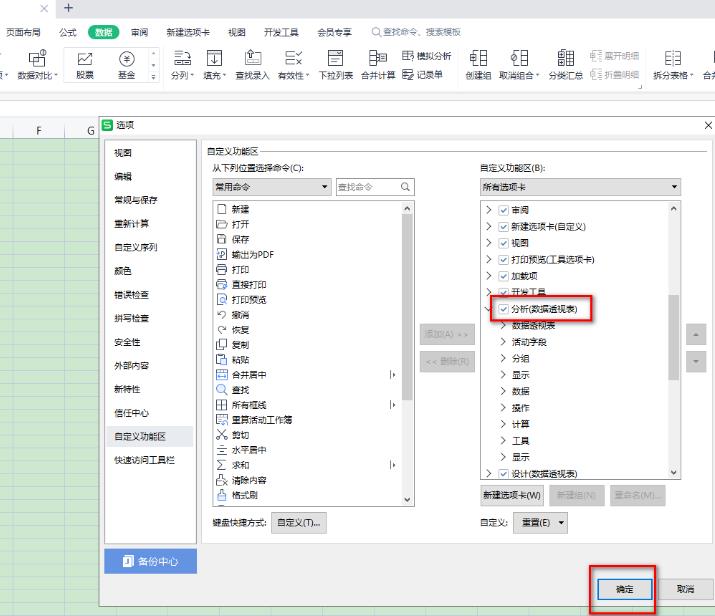Select 清除内容 in the command list
This screenshot has width=715, height=616.
(x=242, y=480)
